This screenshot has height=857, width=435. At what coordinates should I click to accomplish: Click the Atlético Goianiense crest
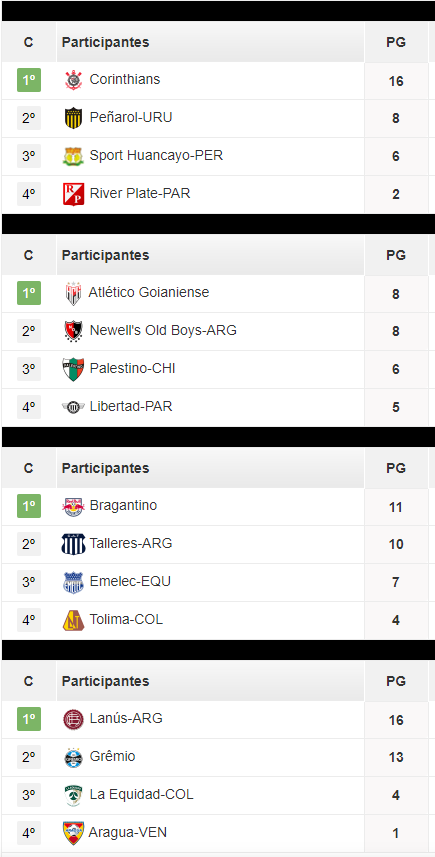(x=73, y=294)
